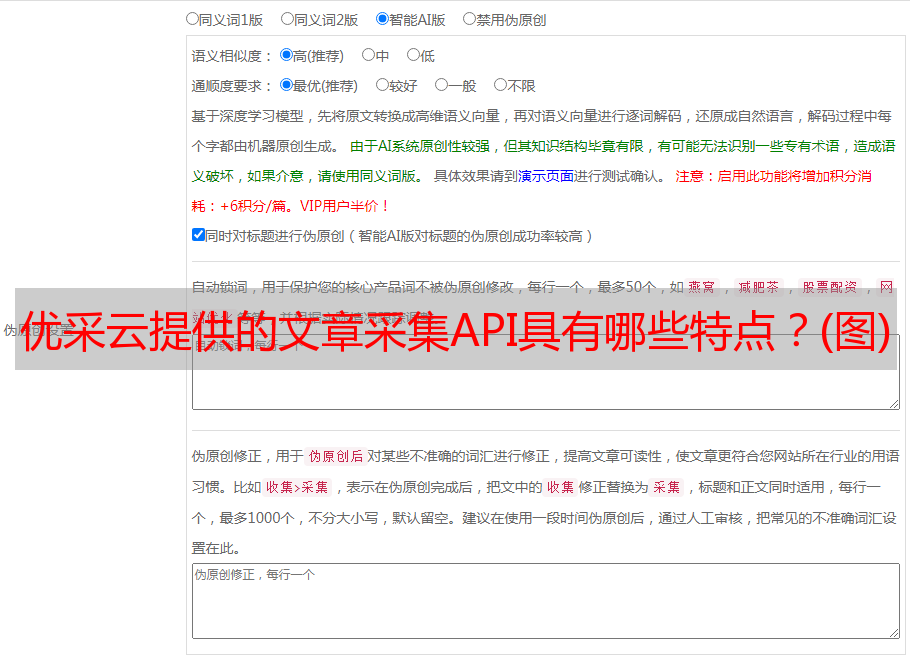This screenshot has height=658, width=911.
Task: Click resize handle of 伪原创修正 text area
Action: tap(893, 632)
